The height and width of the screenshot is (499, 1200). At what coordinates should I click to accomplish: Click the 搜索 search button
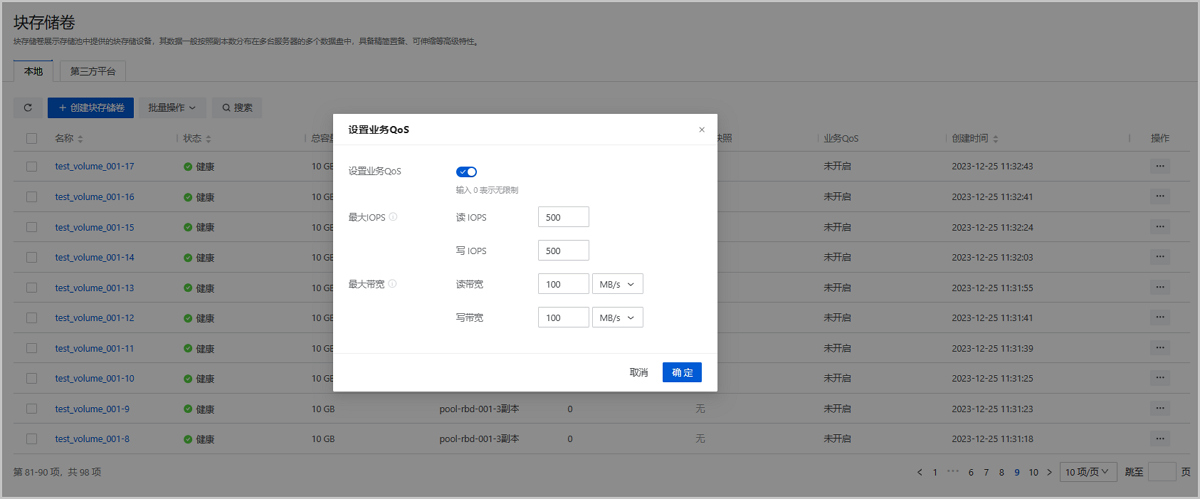coord(237,107)
